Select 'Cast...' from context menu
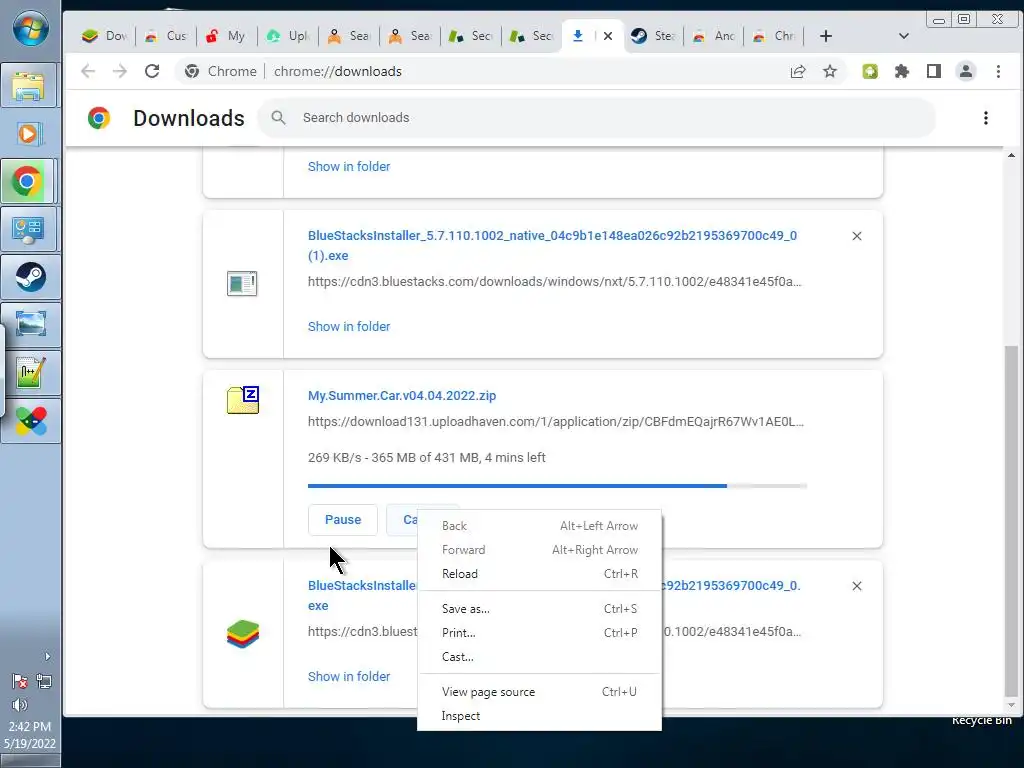This screenshot has height=768, width=1024. click(x=539, y=657)
